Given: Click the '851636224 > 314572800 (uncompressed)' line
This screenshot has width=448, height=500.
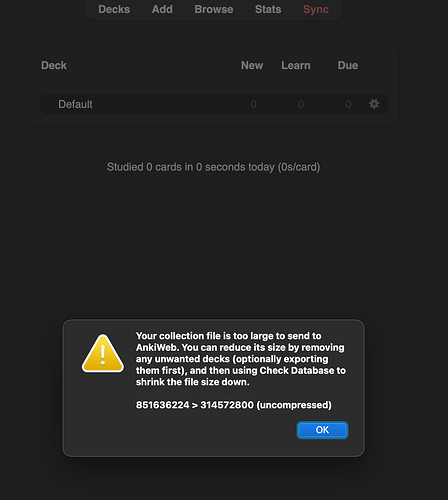Looking at the screenshot, I should (x=234, y=405).
